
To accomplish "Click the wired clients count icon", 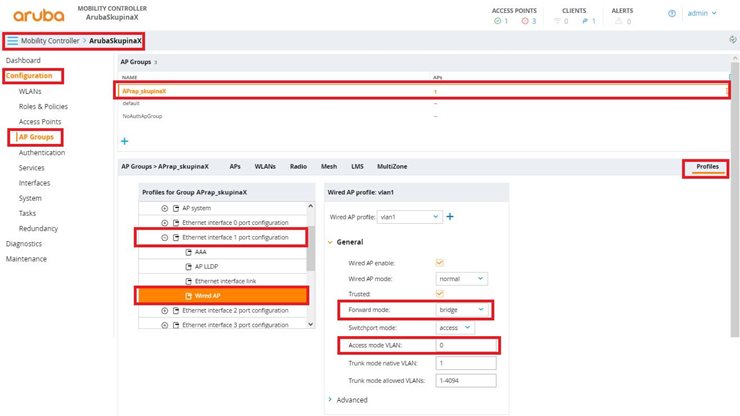I will [x=585, y=21].
